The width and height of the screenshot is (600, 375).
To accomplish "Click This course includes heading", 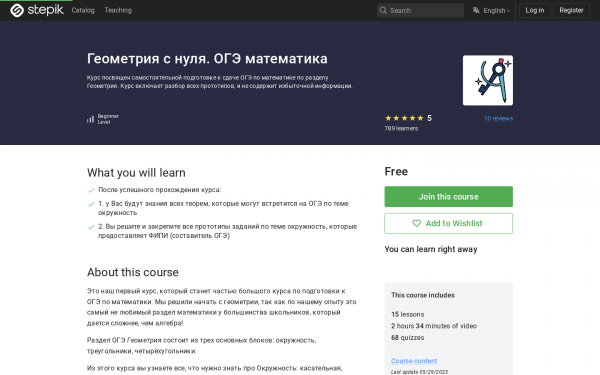I will [423, 295].
